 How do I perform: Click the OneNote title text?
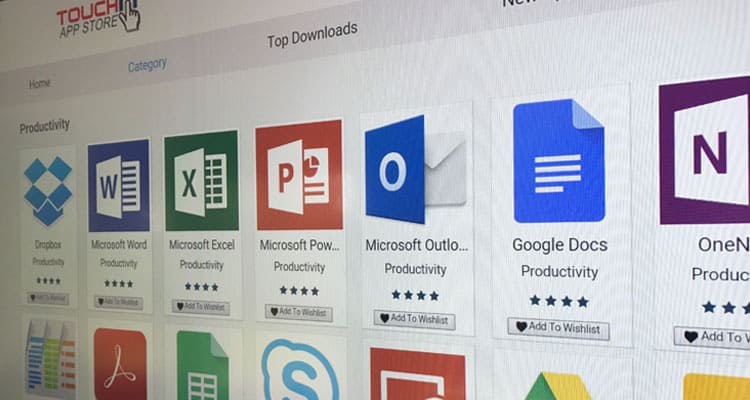coord(724,244)
